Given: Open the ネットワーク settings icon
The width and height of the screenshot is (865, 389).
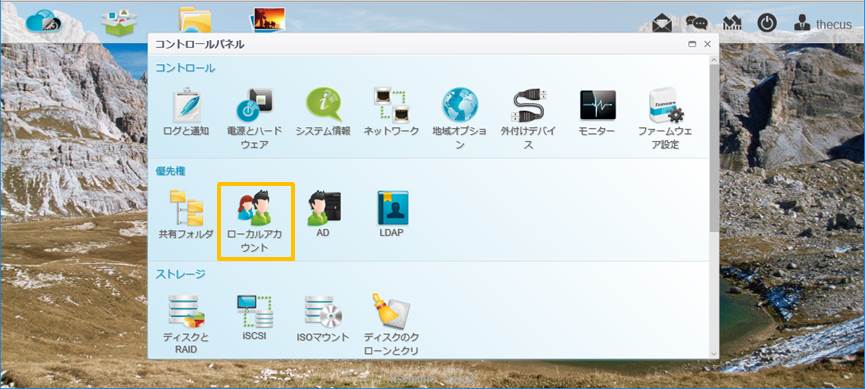Looking at the screenshot, I should 391,104.
